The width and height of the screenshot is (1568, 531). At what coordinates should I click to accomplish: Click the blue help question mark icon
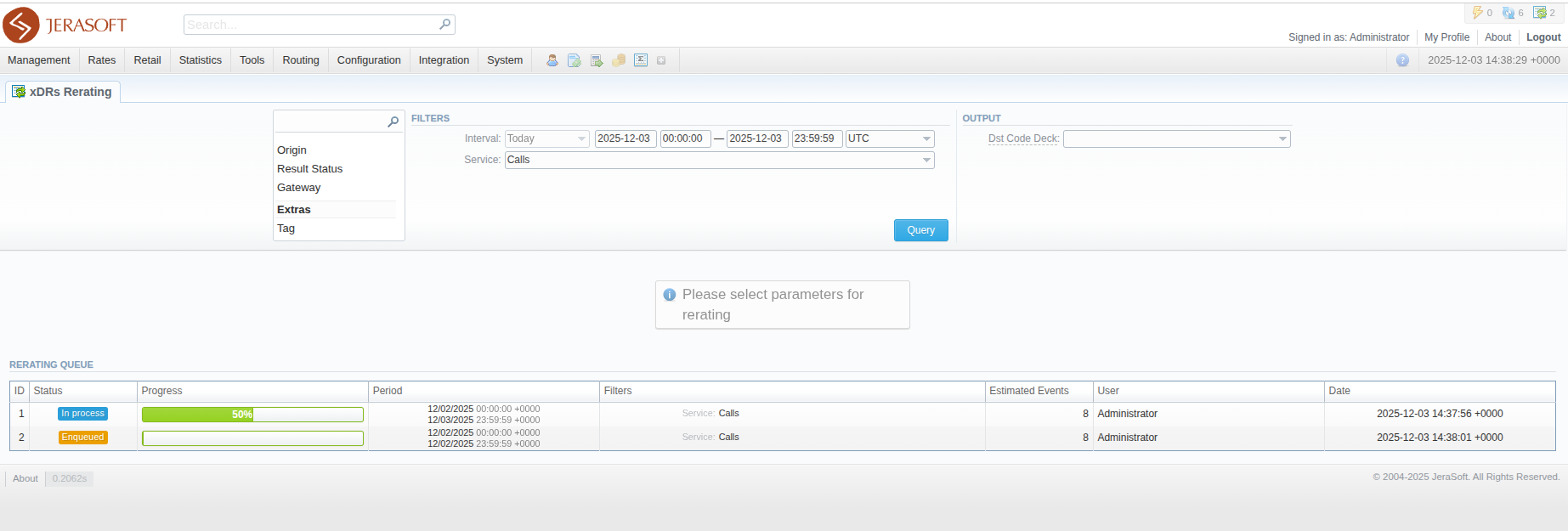[x=1402, y=60]
